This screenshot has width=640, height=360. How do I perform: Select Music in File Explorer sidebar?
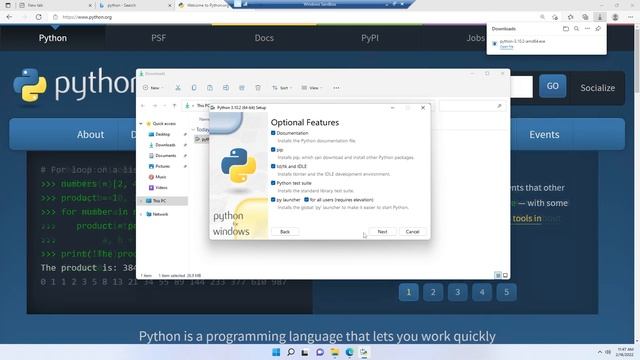coord(160,177)
